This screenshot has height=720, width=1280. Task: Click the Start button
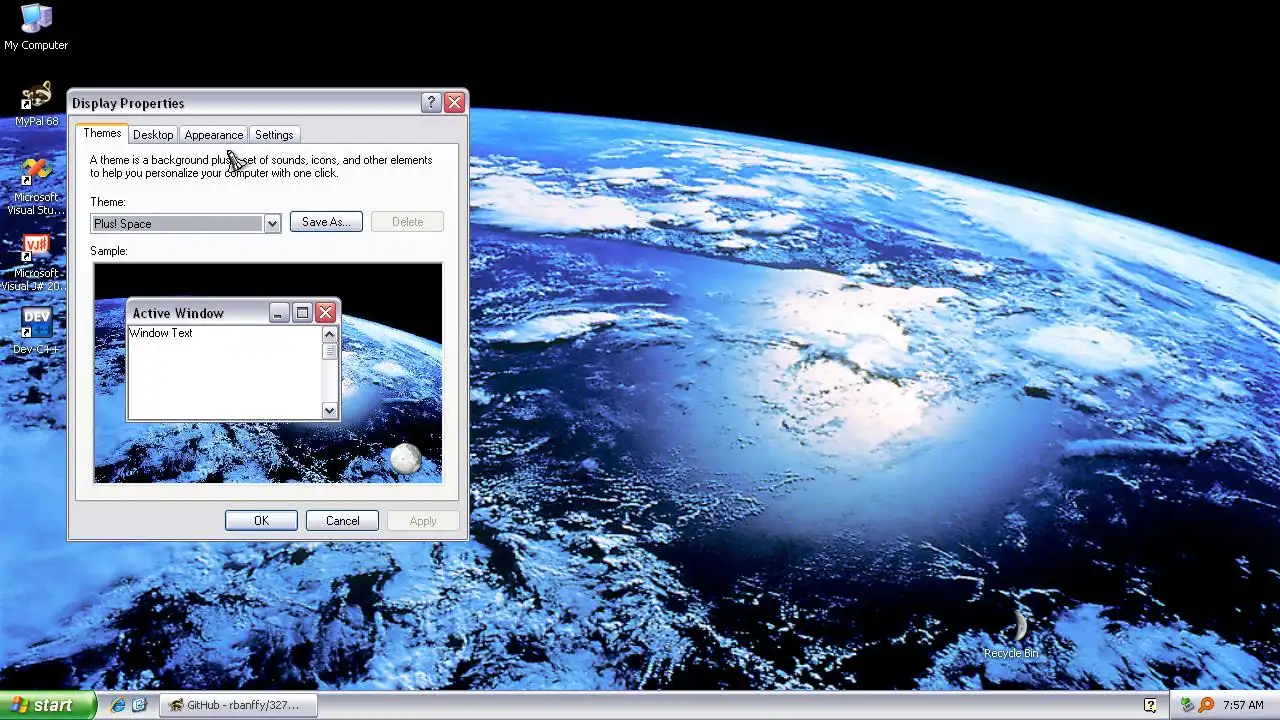[48, 705]
